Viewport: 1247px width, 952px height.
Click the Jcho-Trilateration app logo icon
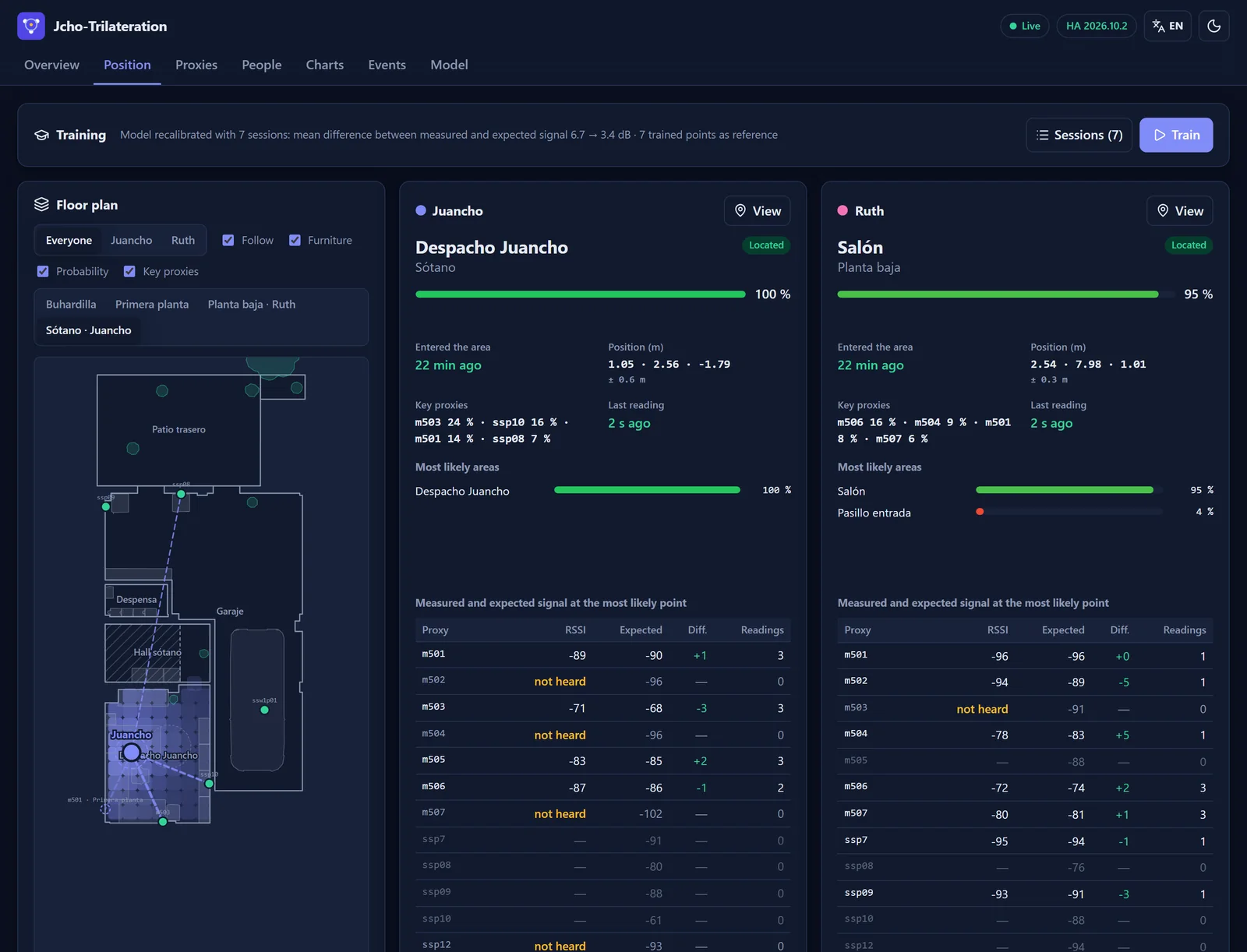[x=31, y=26]
